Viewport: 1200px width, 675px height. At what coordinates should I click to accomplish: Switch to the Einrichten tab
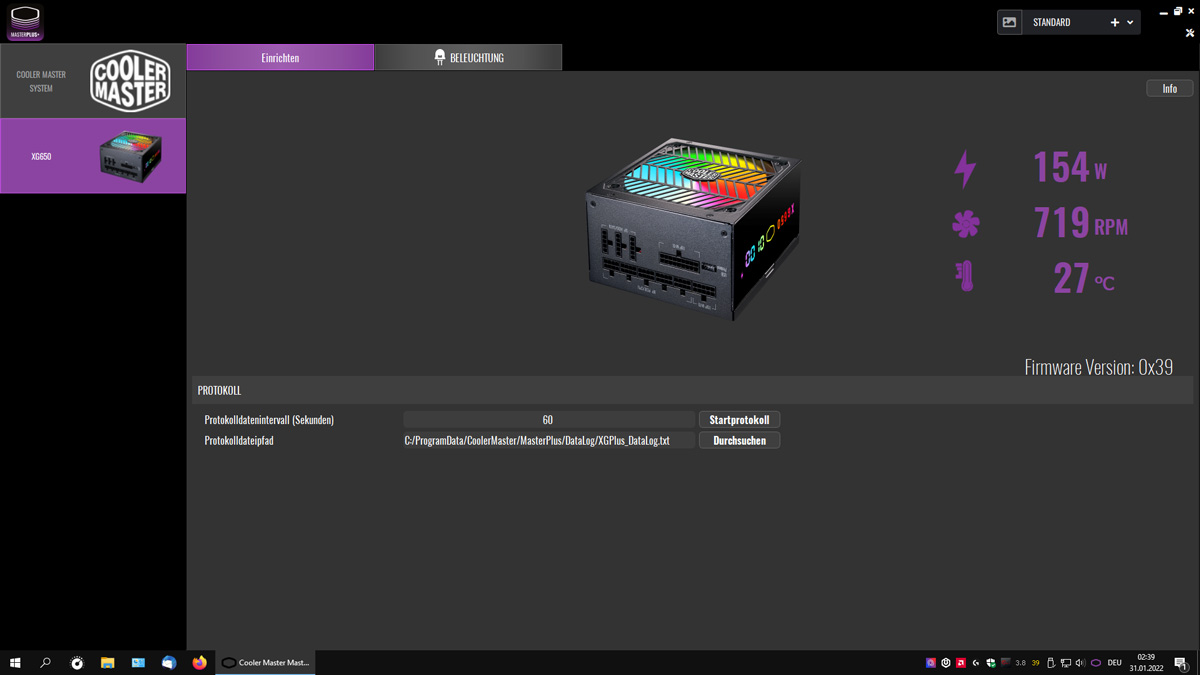280,58
